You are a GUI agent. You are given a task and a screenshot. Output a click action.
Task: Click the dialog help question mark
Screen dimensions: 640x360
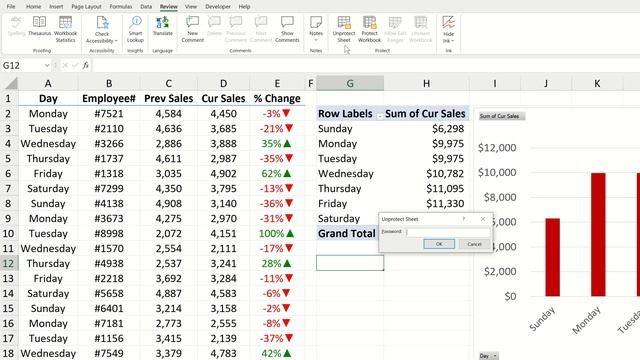point(464,219)
